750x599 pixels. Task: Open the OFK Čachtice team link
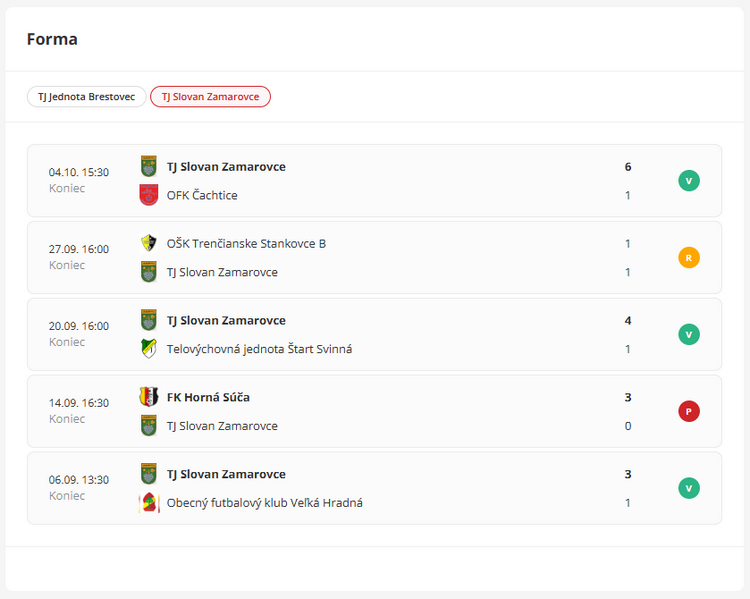202,195
